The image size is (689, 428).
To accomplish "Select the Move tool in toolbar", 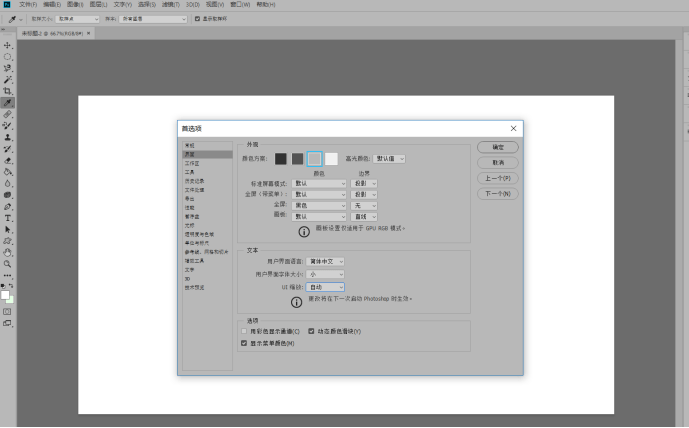I will click(8, 45).
